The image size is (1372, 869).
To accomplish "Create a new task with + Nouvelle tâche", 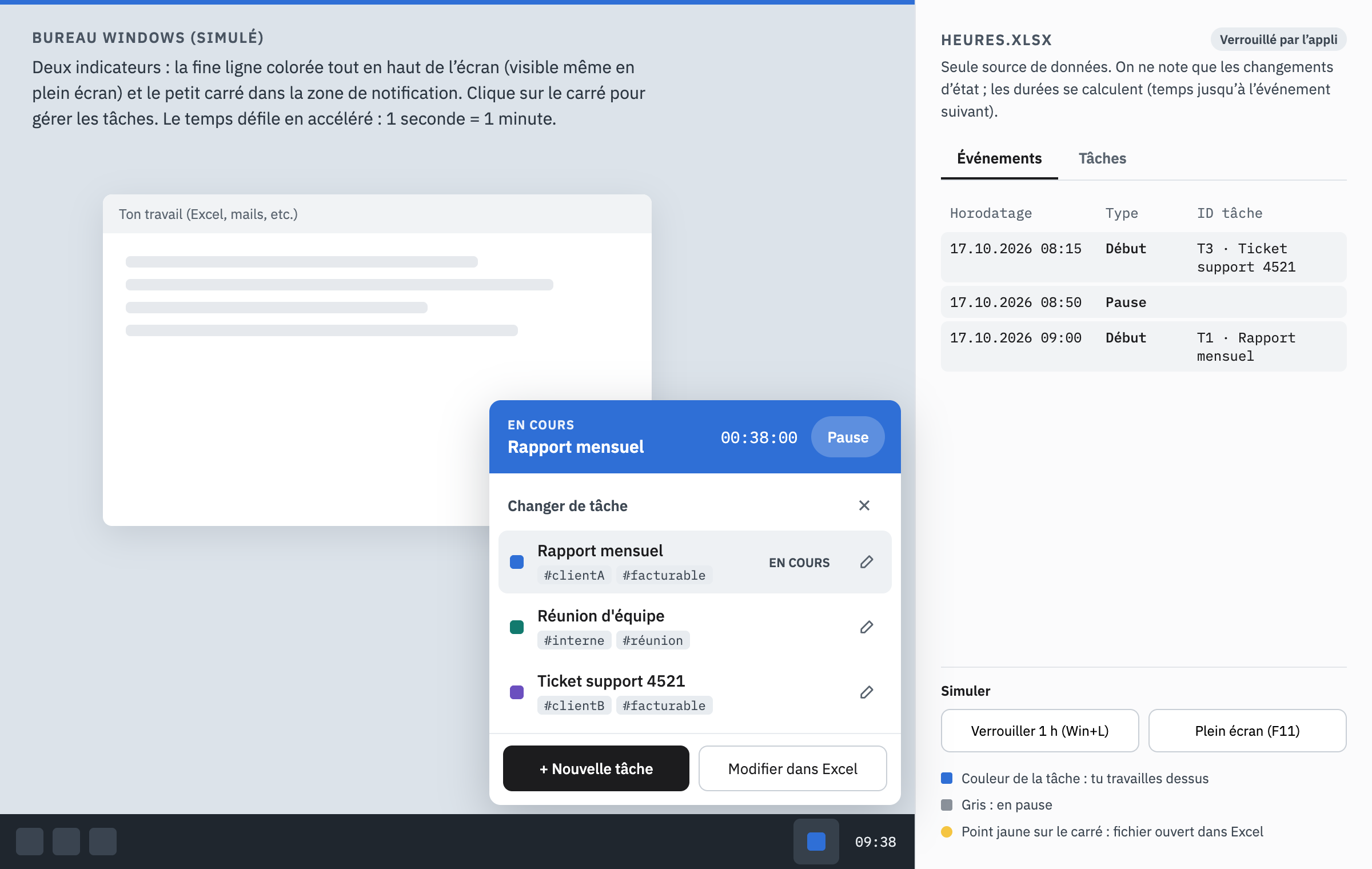I will (596, 768).
